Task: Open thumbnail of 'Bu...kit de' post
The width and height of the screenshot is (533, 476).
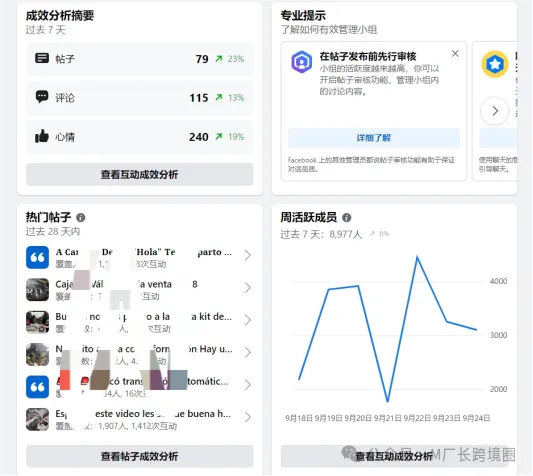Action: pos(37,322)
